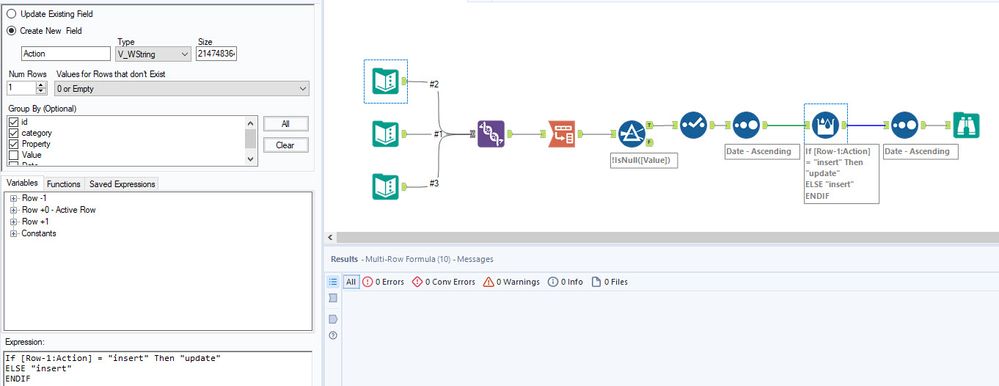Image resolution: width=999 pixels, height=386 pixels.
Task: Select the second Sort tool before Browse
Action: [x=904, y=125]
